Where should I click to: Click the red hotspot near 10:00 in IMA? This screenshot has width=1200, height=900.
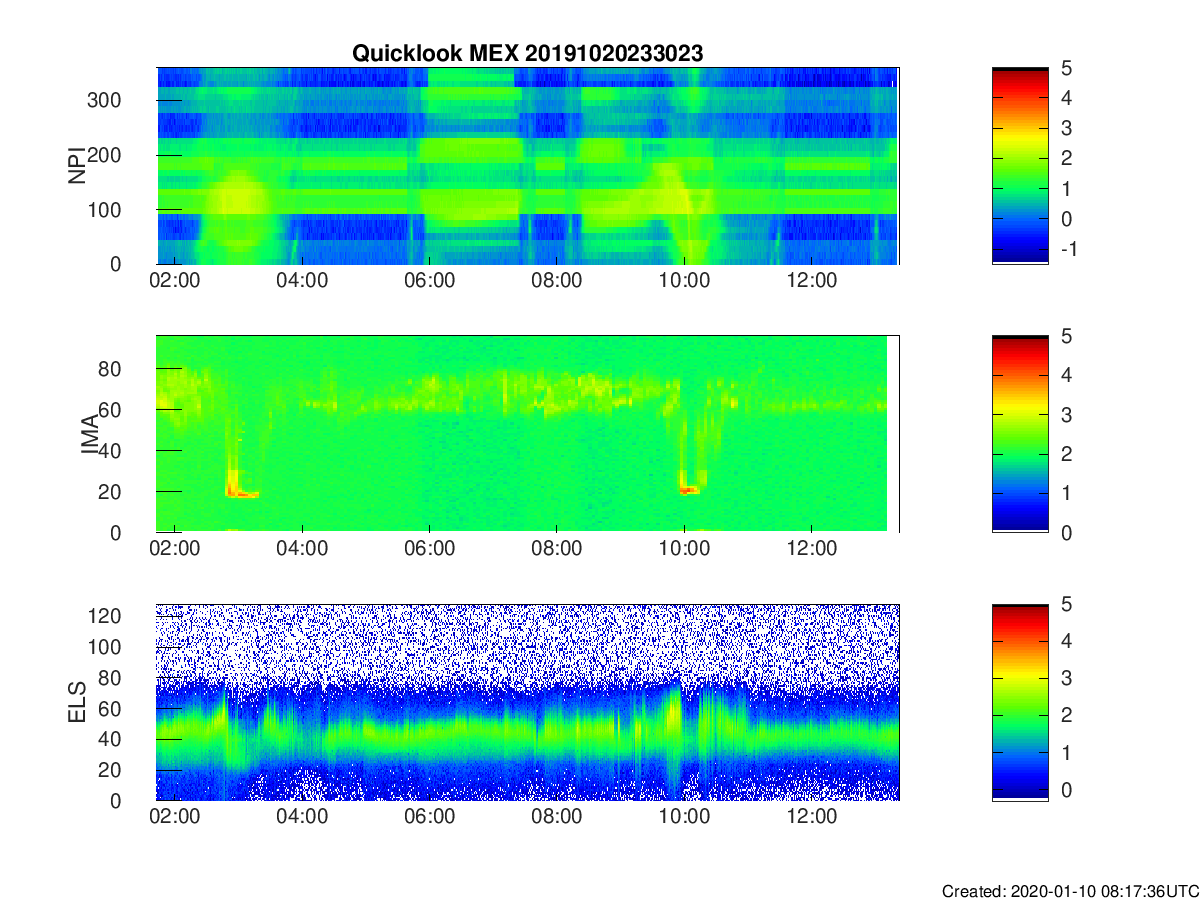click(689, 490)
